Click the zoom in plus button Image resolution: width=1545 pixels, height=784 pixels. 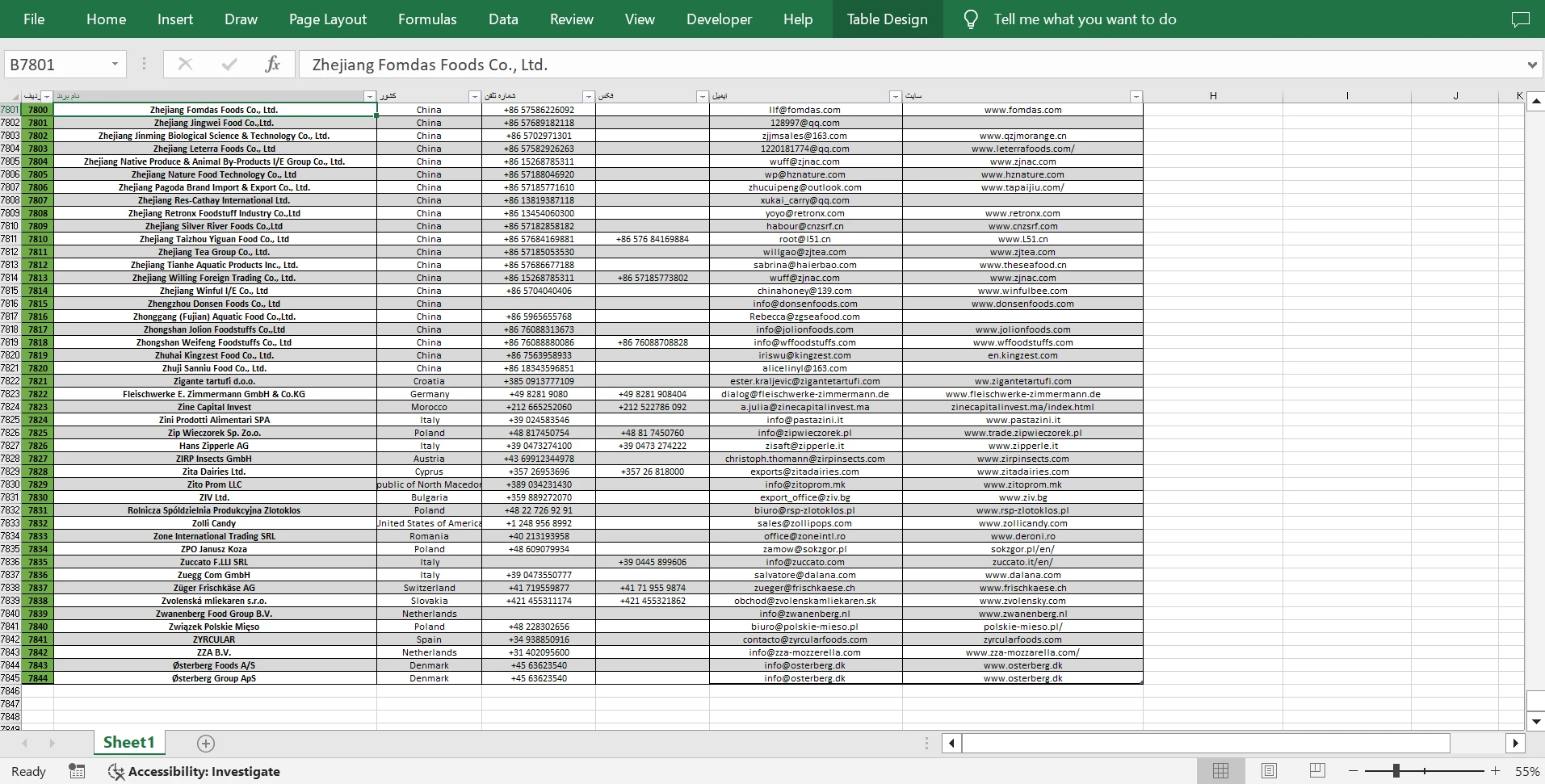1495,771
